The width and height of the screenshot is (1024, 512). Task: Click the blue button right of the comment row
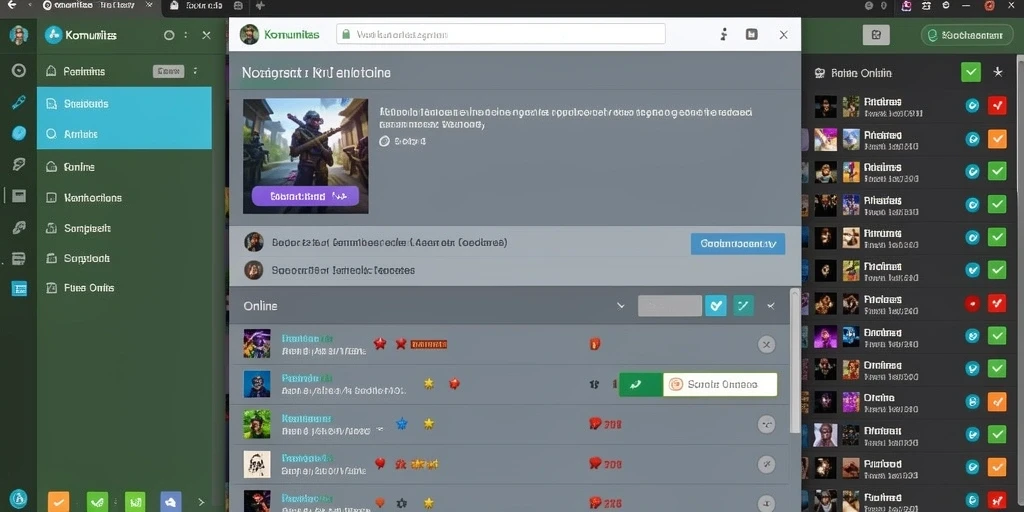738,244
